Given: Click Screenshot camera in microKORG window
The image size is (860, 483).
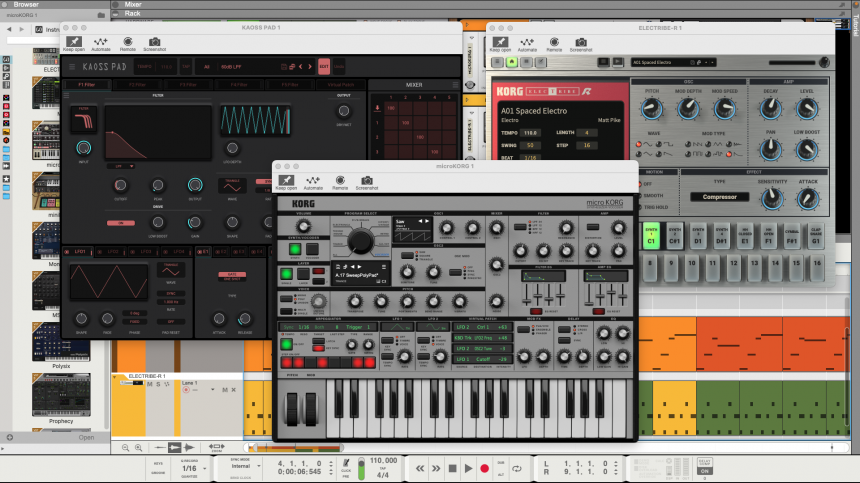Looking at the screenshot, I should 367,180.
